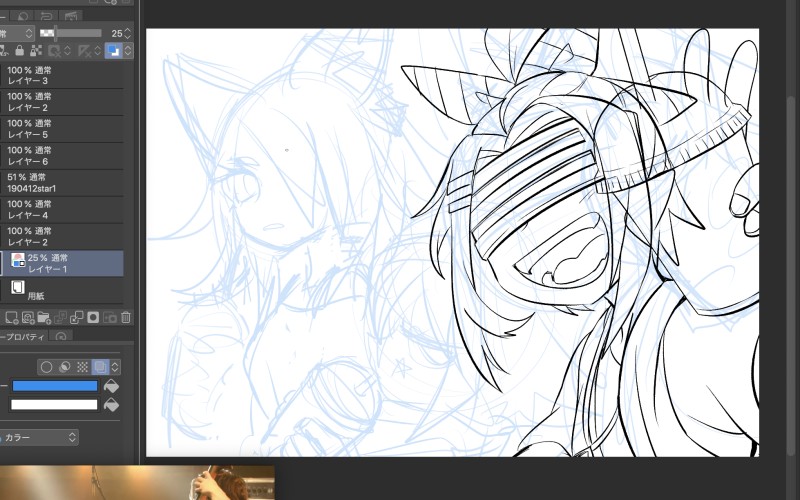Select the レイヤー 5 layer
Viewport: 800px width, 500px height.
(62, 129)
